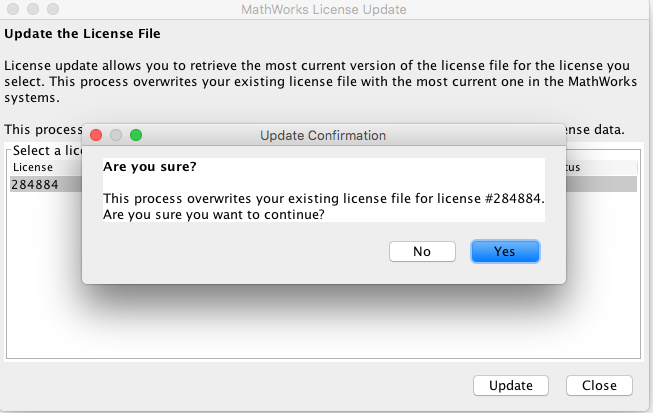
Task: Click the green zoom button on Update Confirmation
Action: point(136,135)
